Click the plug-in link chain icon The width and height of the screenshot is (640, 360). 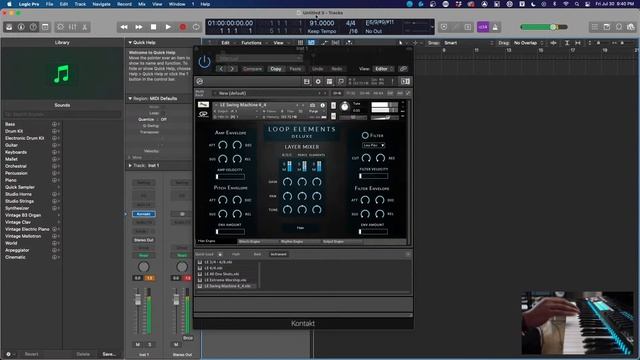(x=403, y=69)
